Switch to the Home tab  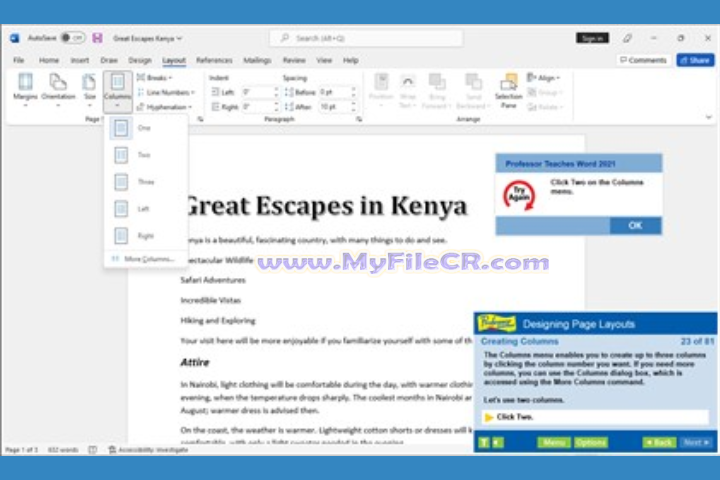pos(49,60)
